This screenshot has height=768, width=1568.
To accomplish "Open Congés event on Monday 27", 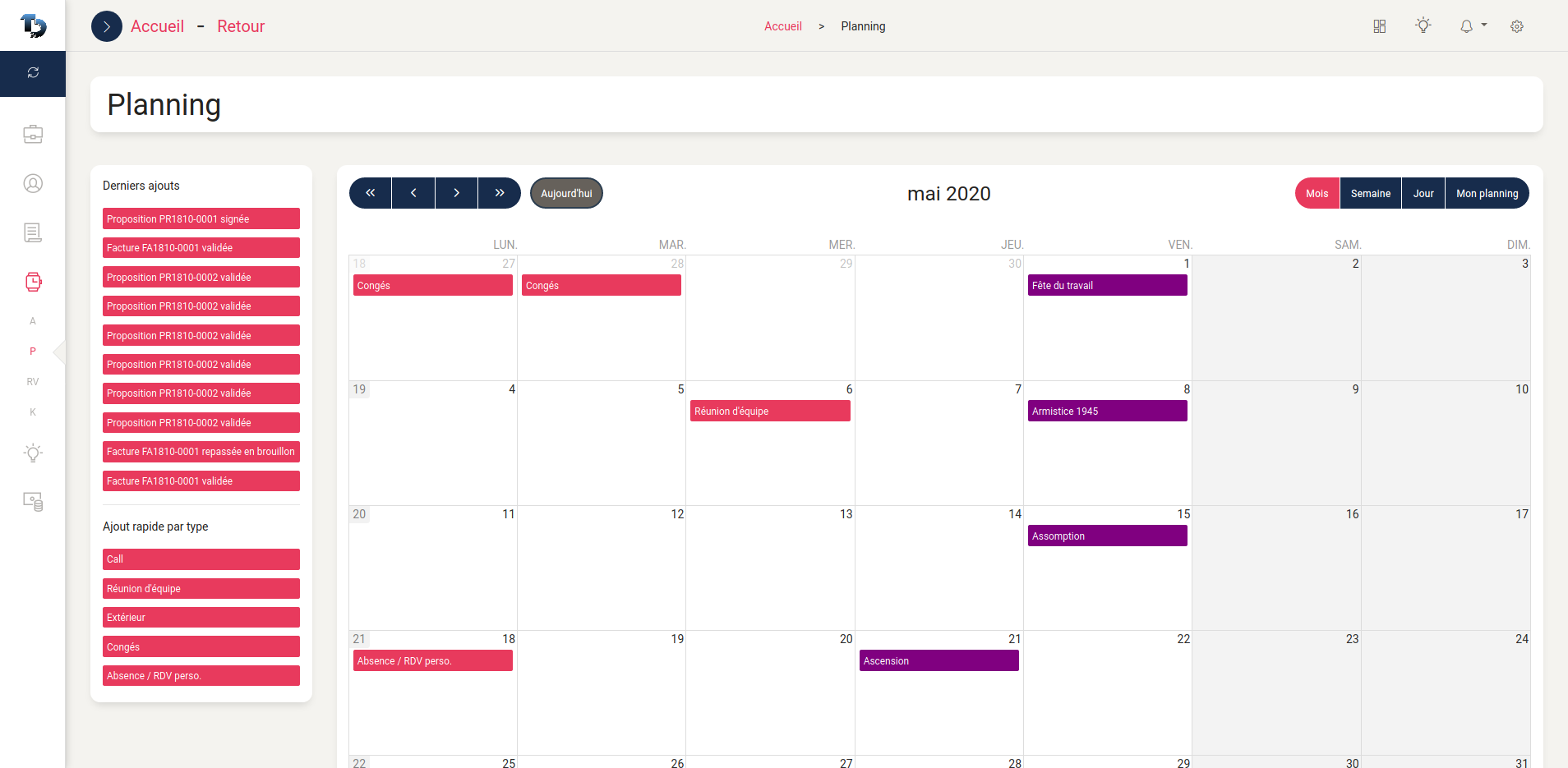I will (x=433, y=285).
